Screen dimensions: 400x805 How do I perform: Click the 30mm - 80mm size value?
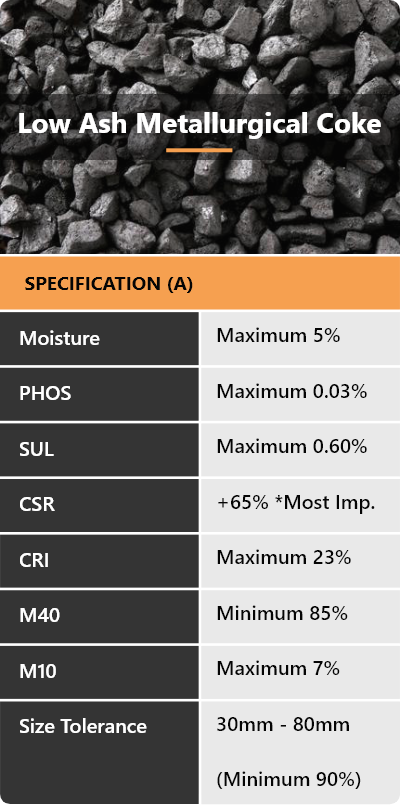point(283,724)
